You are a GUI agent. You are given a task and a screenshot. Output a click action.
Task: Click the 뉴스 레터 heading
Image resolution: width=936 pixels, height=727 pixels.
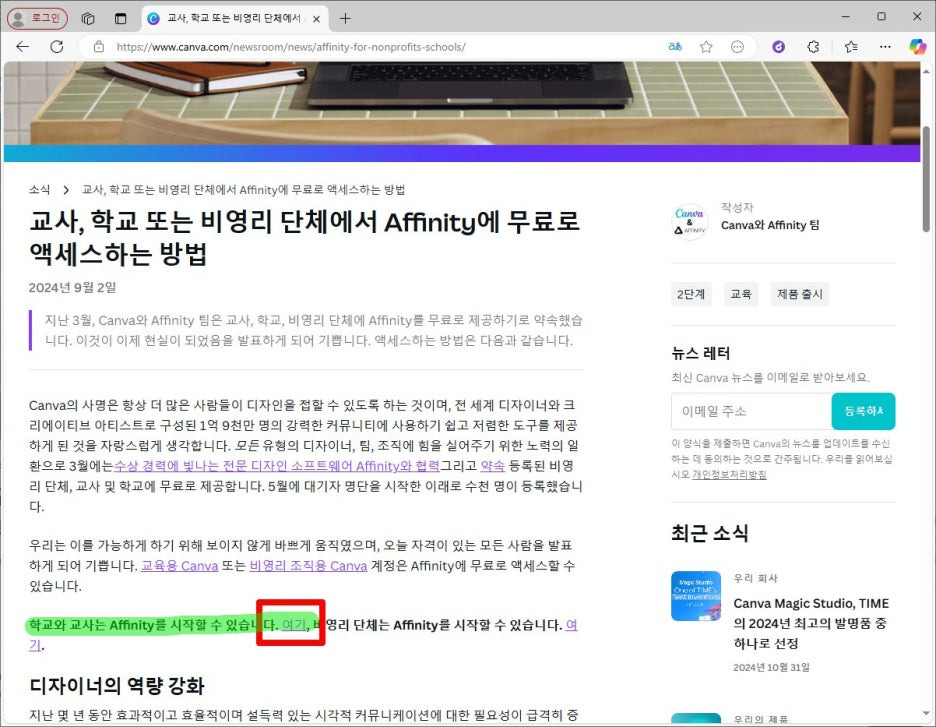coord(701,353)
